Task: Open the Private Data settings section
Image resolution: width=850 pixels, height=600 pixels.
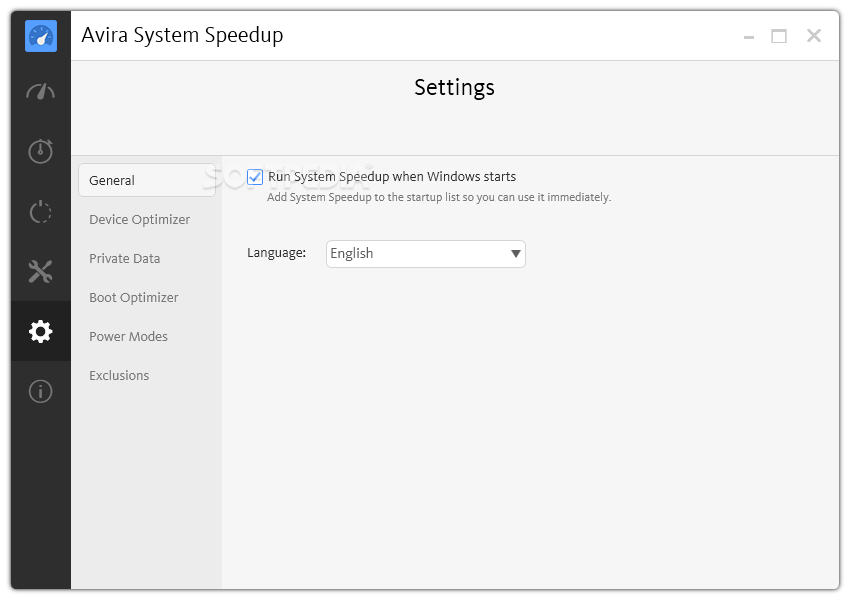Action: (x=125, y=259)
